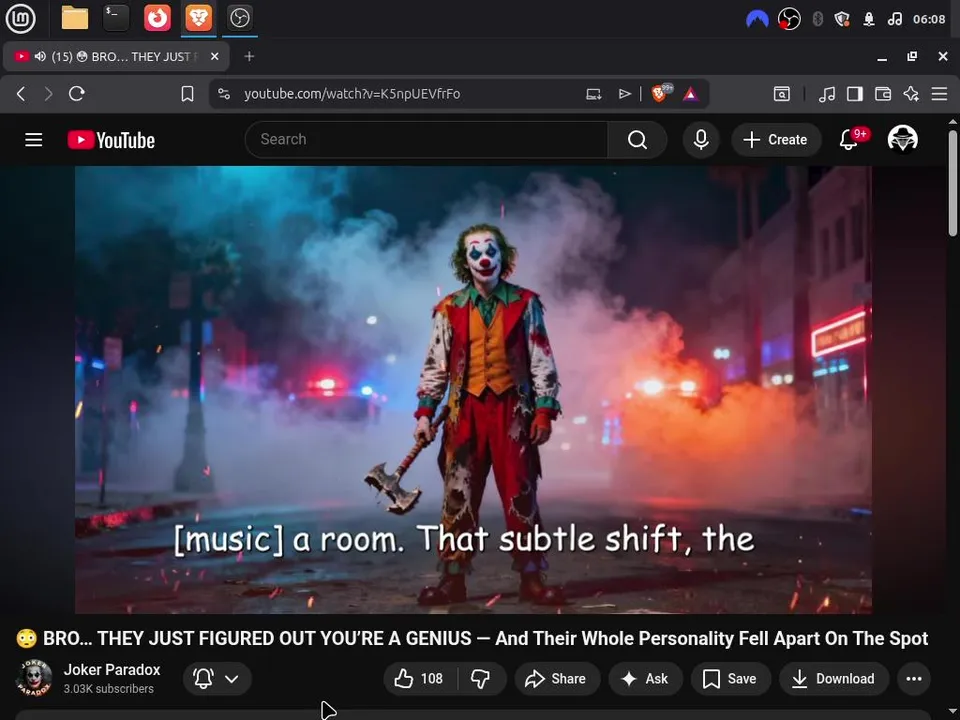Open the Linux Mint start menu
Viewport: 960px width, 720px height.
click(20, 18)
